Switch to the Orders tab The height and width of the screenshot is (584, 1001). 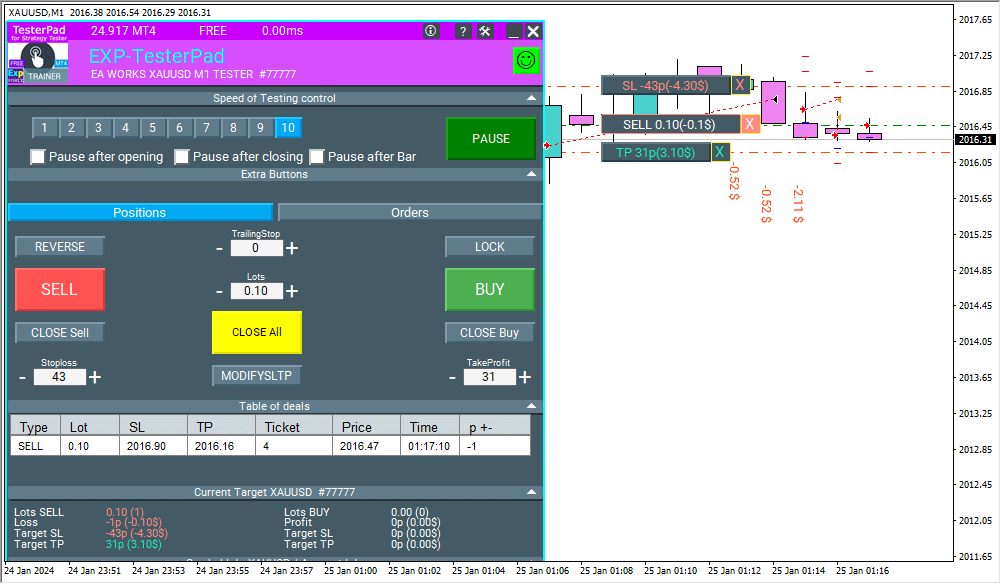[x=410, y=212]
